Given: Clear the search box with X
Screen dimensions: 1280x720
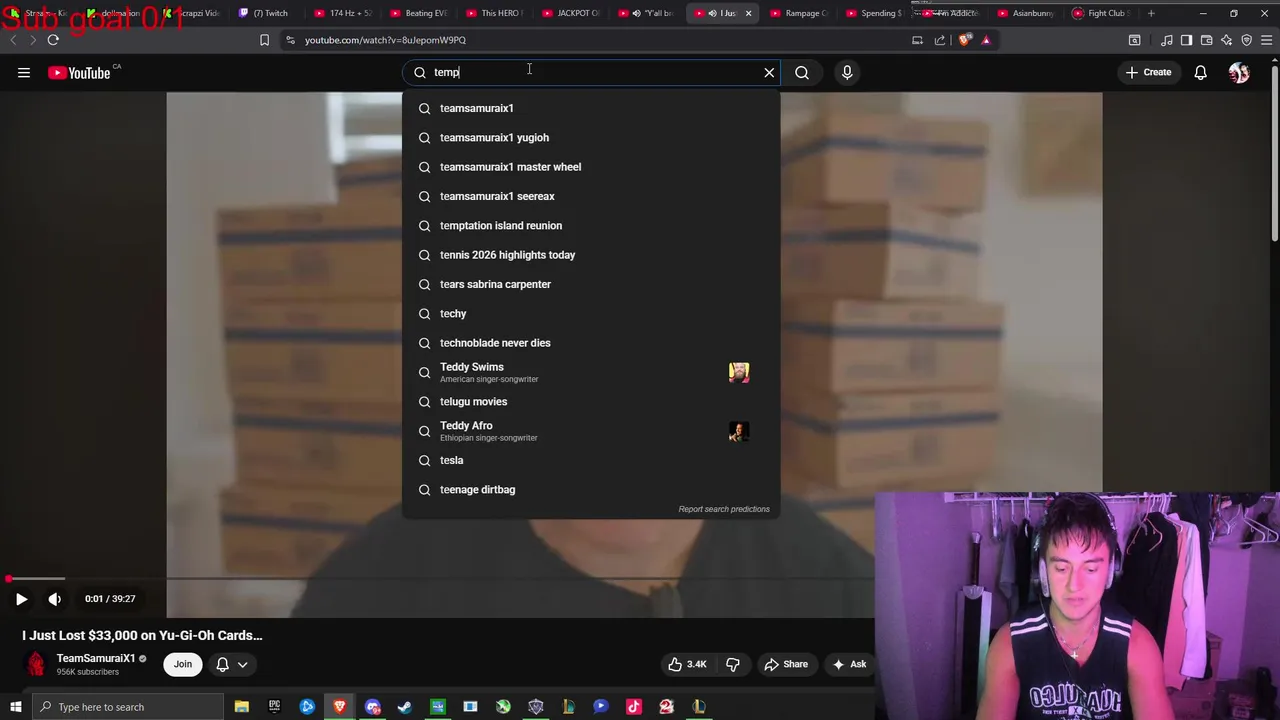Looking at the screenshot, I should [x=769, y=72].
